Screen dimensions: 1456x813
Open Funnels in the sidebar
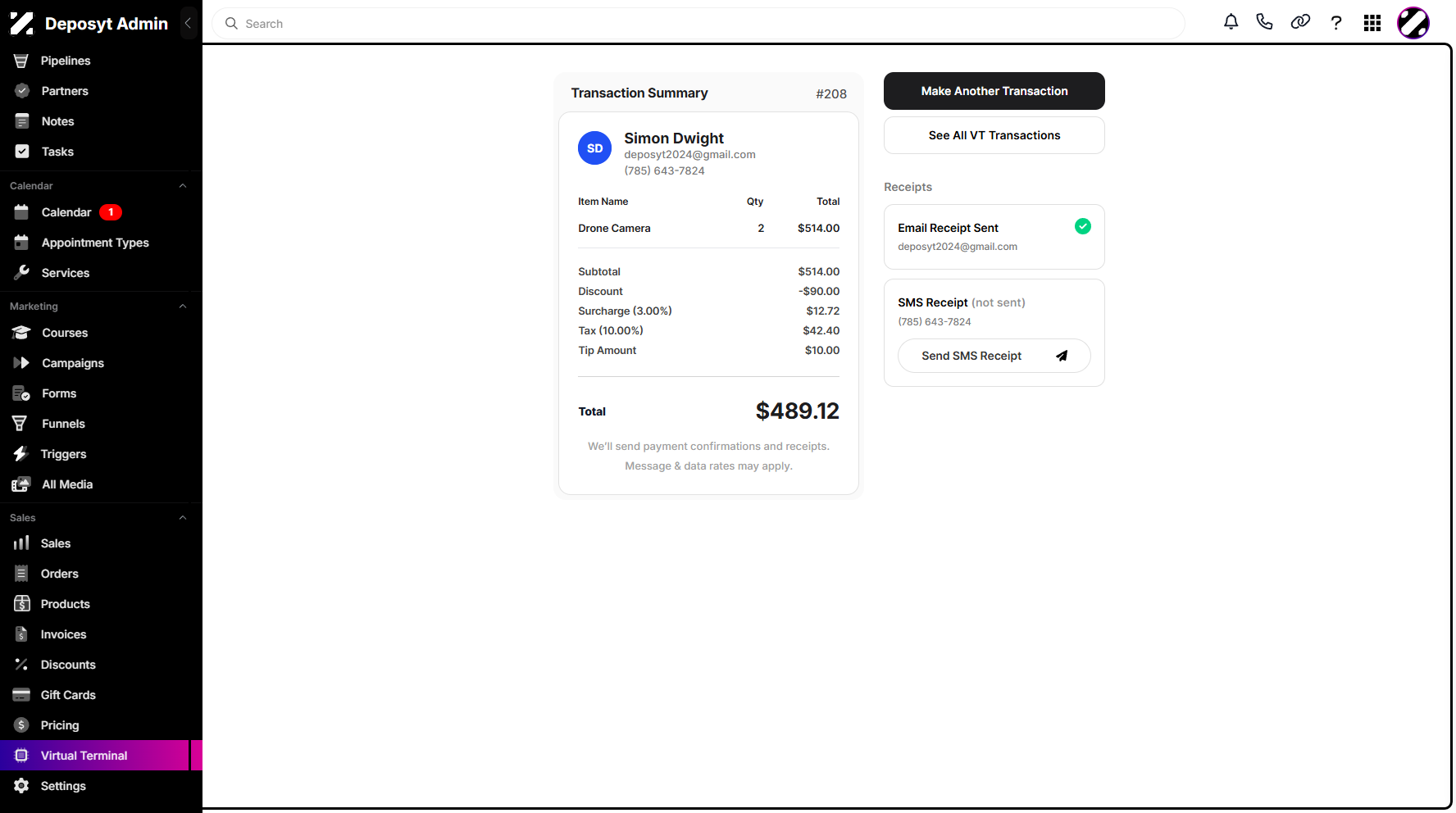click(x=94, y=424)
